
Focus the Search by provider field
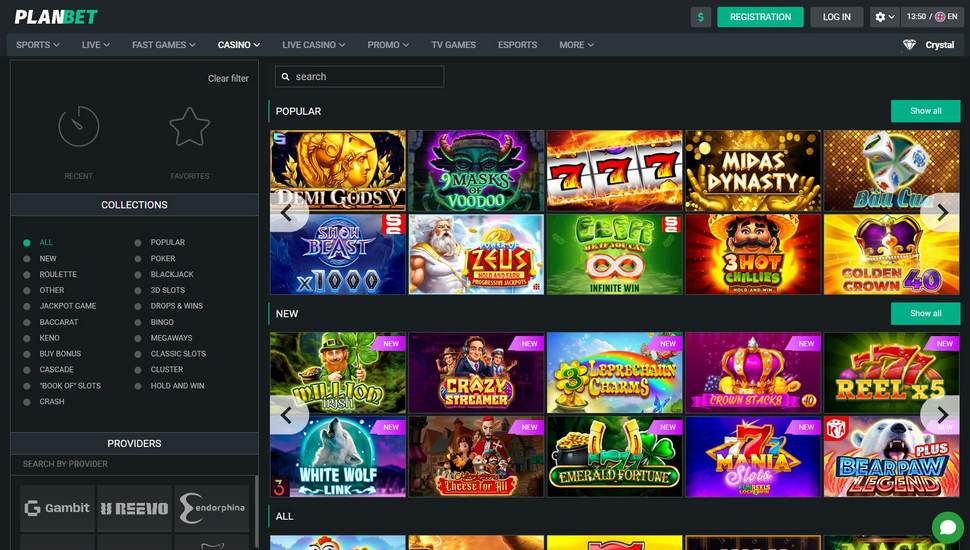click(x=134, y=464)
